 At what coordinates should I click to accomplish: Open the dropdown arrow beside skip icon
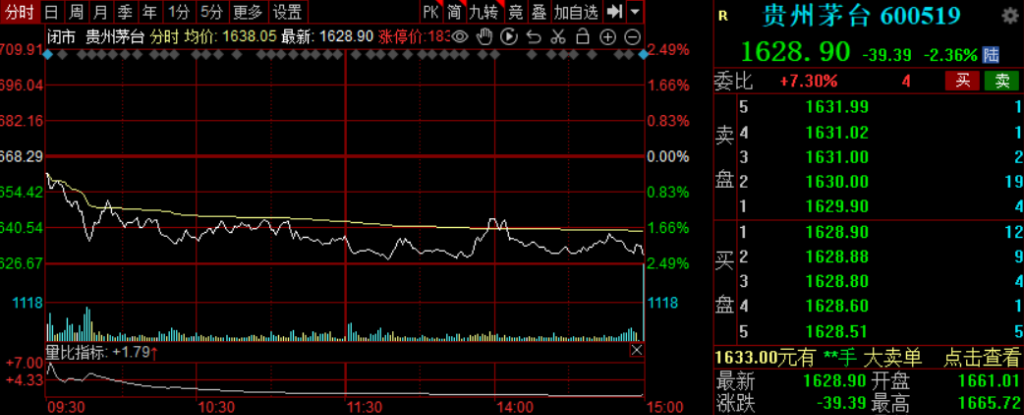click(x=635, y=12)
